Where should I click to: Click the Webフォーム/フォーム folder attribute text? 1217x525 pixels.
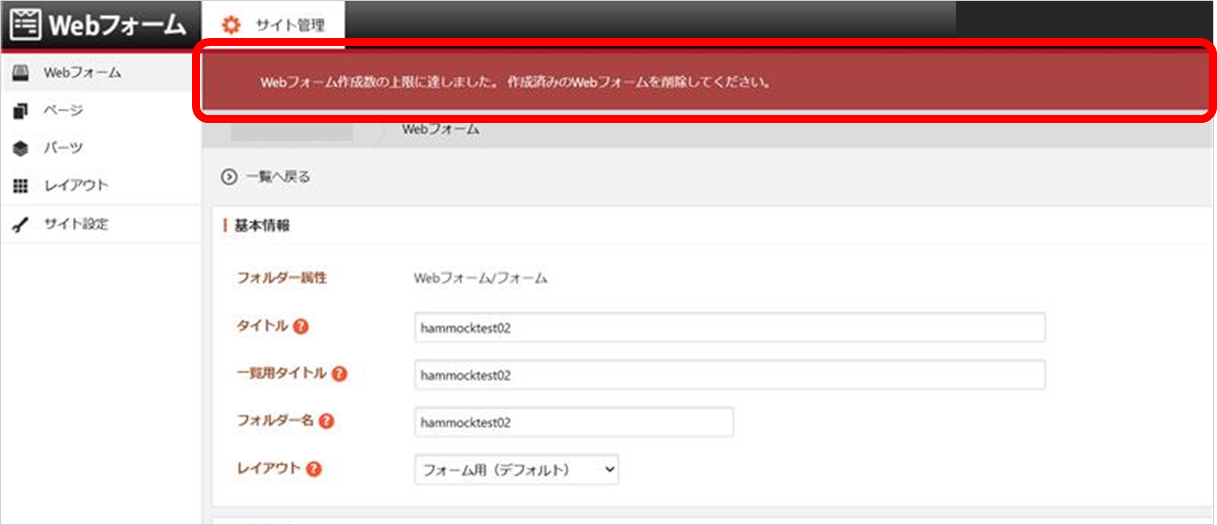click(480, 279)
